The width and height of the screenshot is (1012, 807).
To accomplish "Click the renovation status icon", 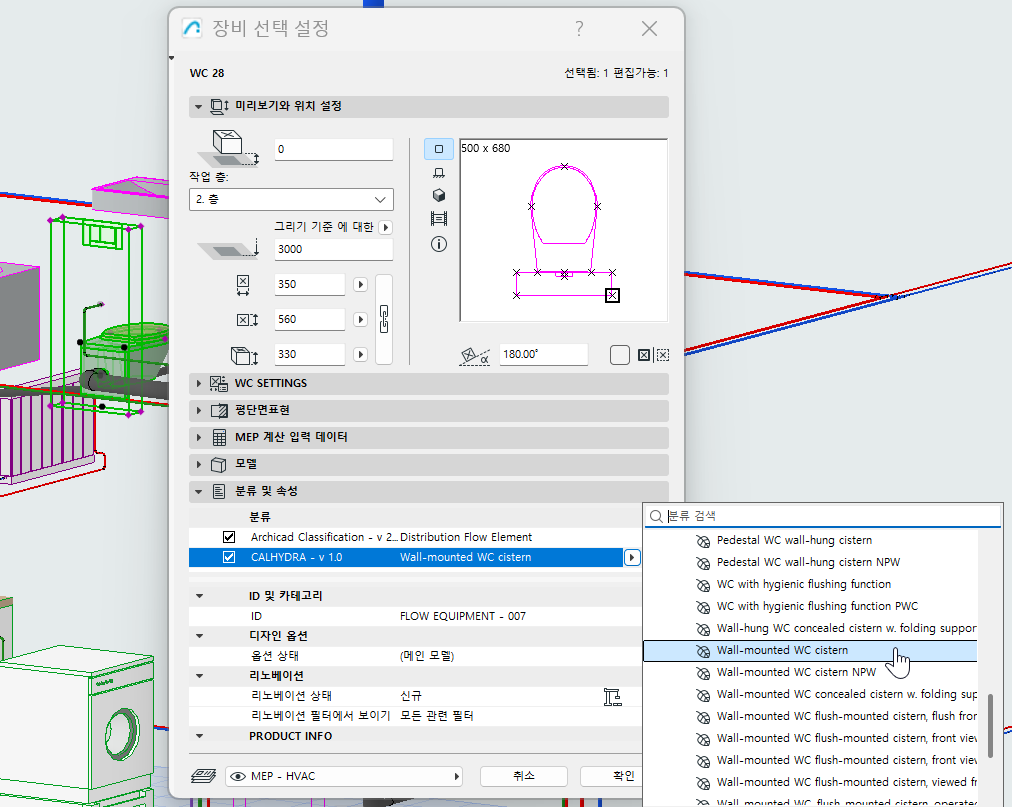I will (614, 696).
